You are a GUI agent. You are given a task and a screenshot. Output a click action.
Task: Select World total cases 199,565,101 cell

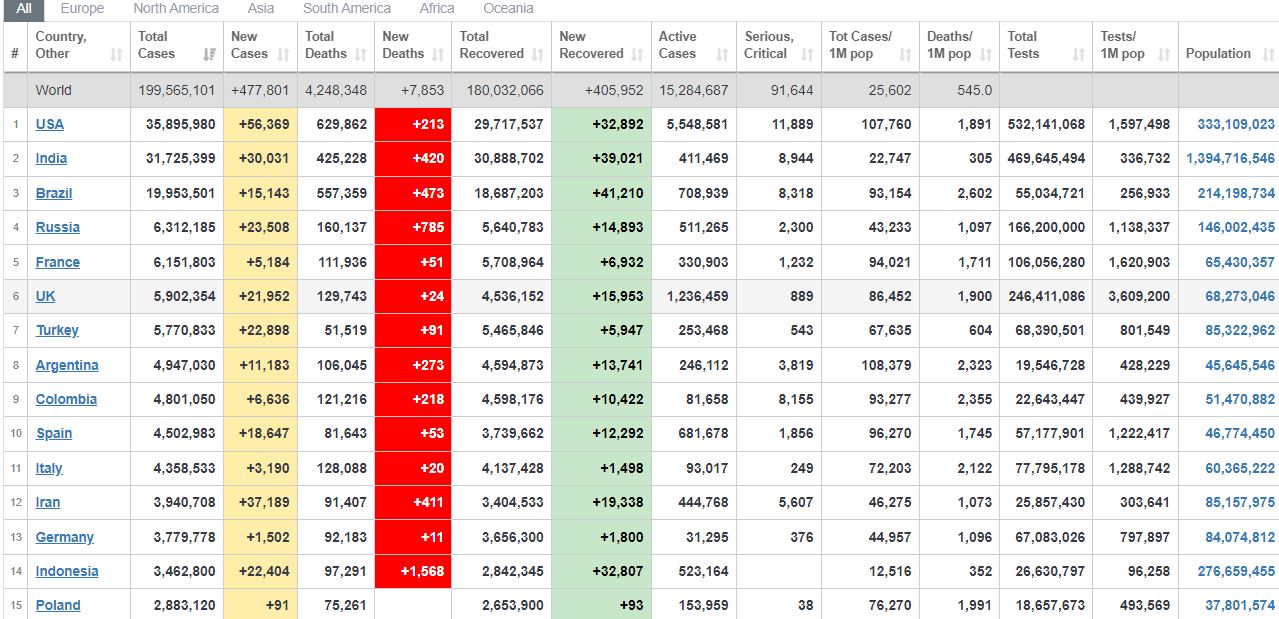pos(177,90)
